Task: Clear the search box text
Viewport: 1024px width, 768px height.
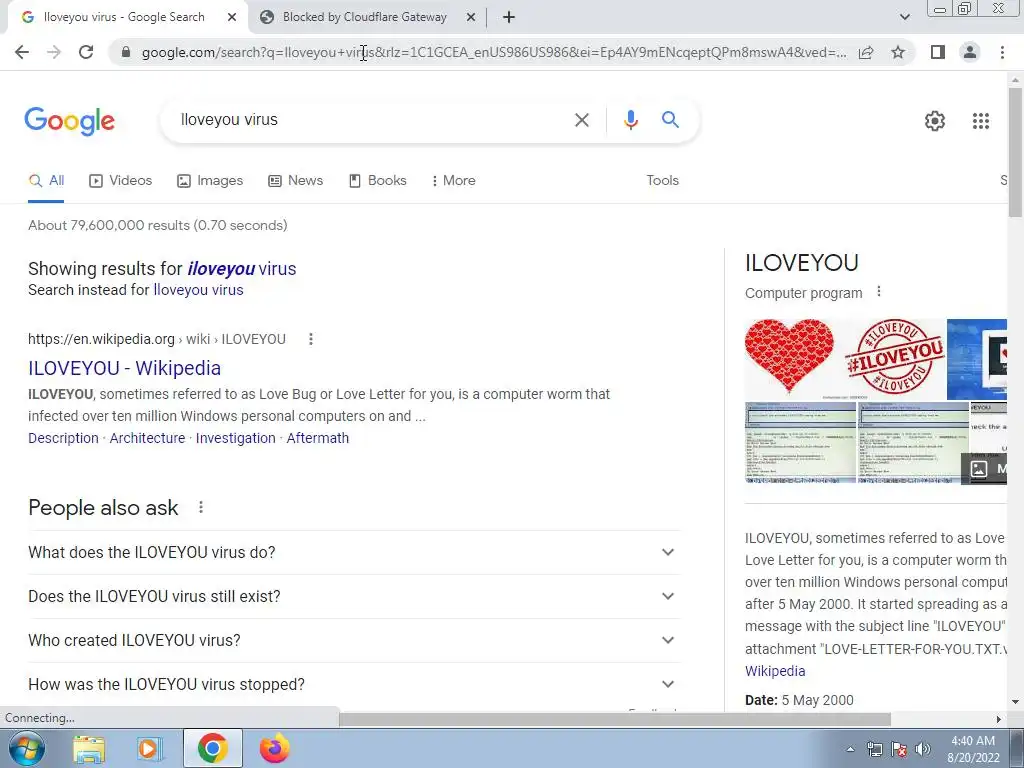Action: (x=581, y=120)
